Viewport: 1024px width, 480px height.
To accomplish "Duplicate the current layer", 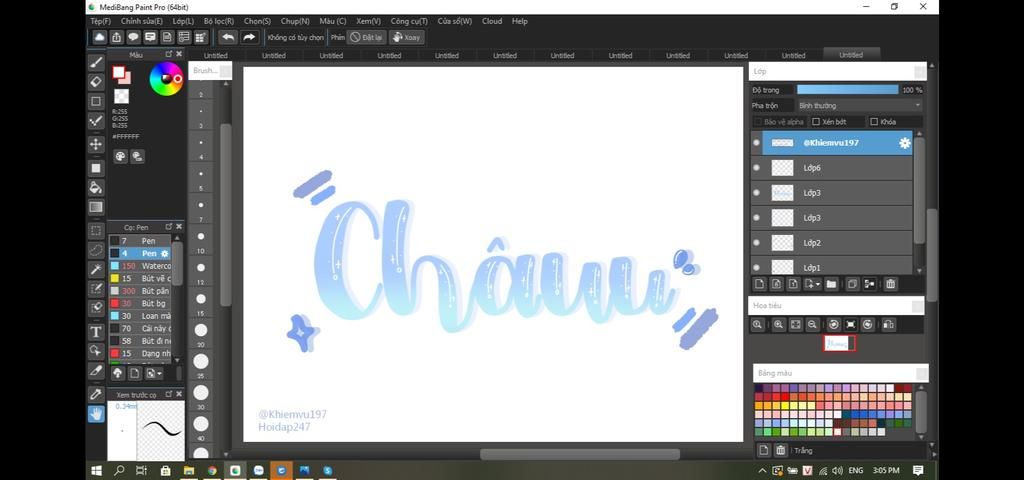I will coord(852,284).
